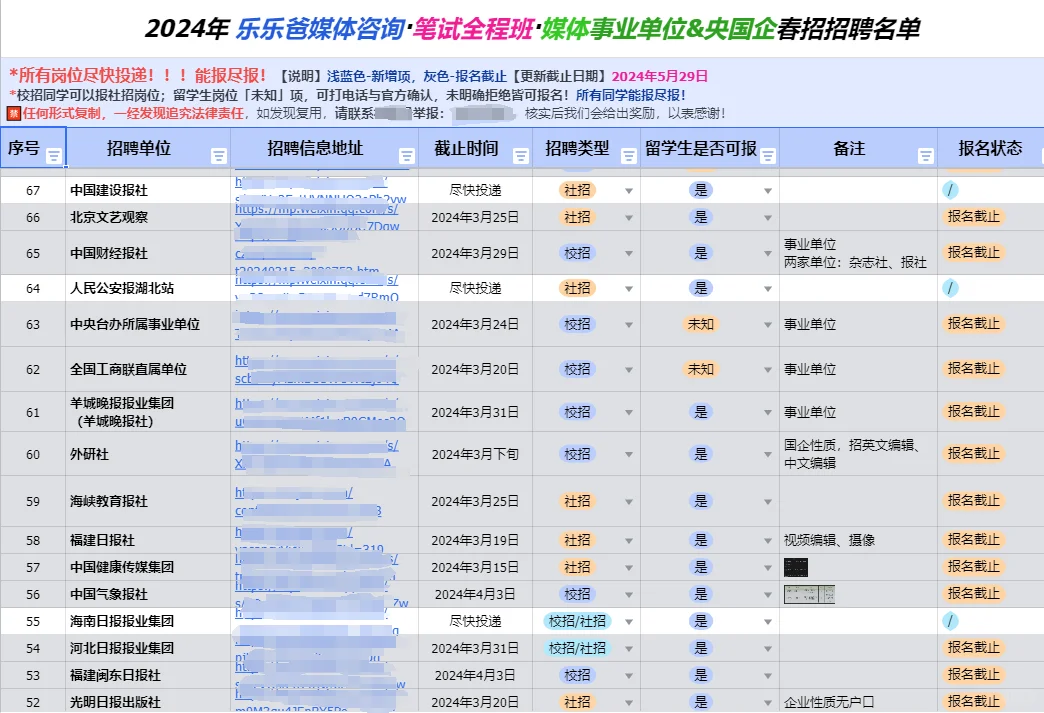Open 留学生 dropdown for 人民公安报湖北站
The height and width of the screenshot is (713, 1044).
[768, 289]
